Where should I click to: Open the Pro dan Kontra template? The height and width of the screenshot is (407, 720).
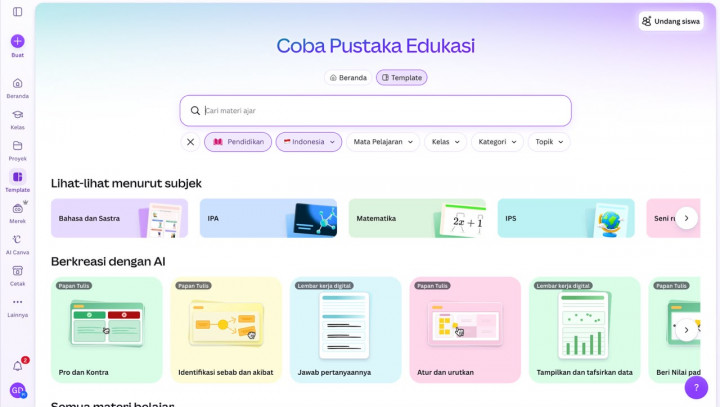click(x=107, y=330)
